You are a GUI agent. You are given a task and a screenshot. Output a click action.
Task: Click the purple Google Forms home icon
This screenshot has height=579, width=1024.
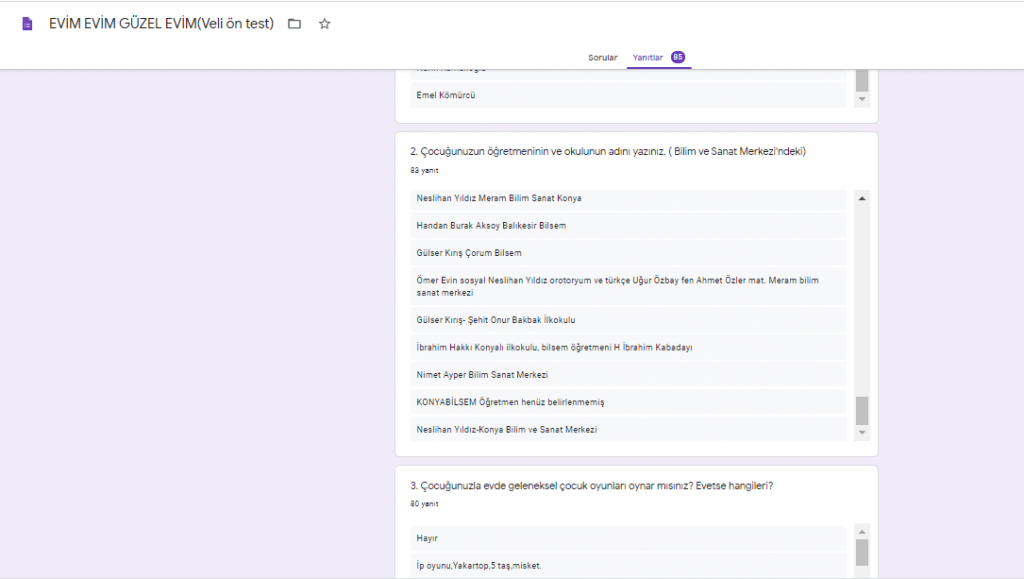[x=27, y=24]
